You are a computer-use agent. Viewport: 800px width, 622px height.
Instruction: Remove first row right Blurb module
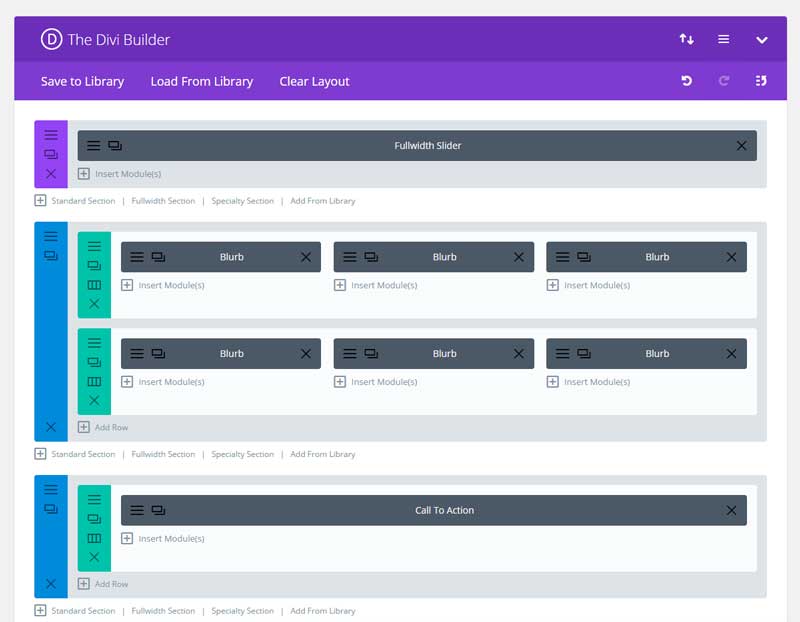click(x=731, y=257)
